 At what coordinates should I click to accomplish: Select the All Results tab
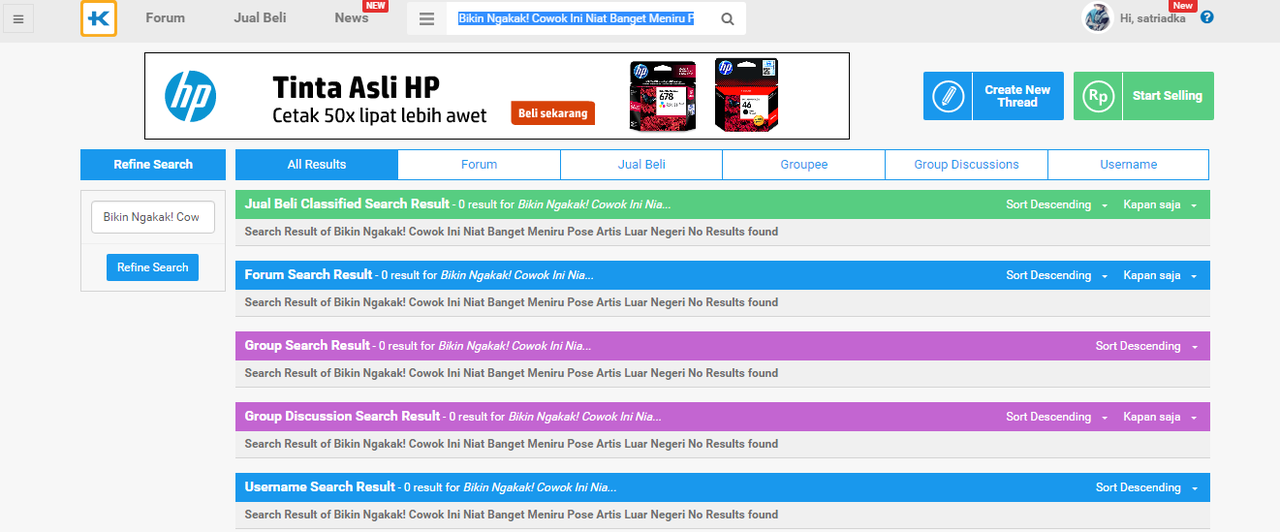(x=317, y=164)
